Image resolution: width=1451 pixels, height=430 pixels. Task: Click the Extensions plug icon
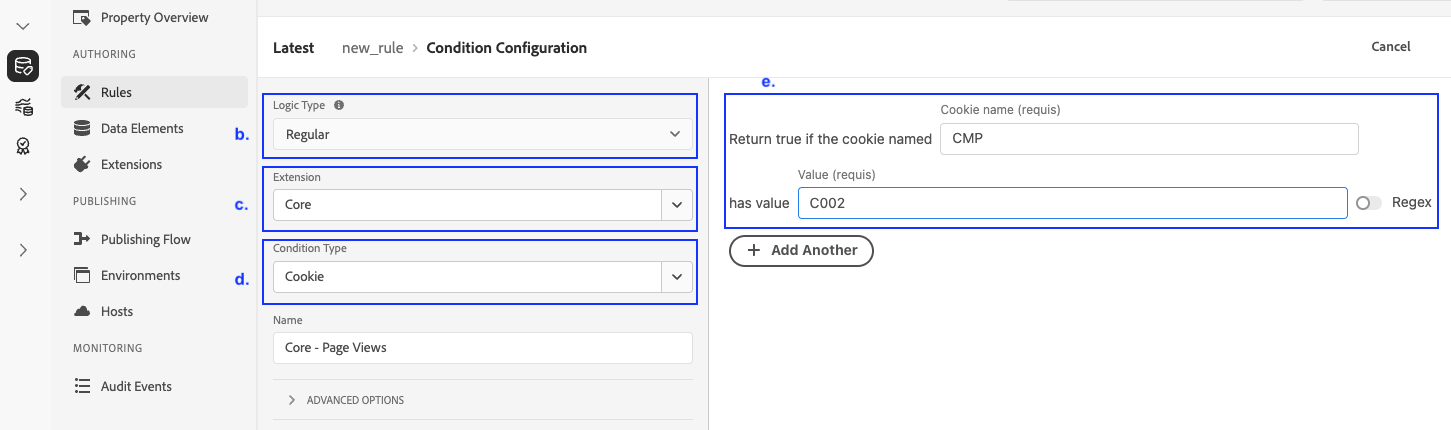(x=82, y=164)
